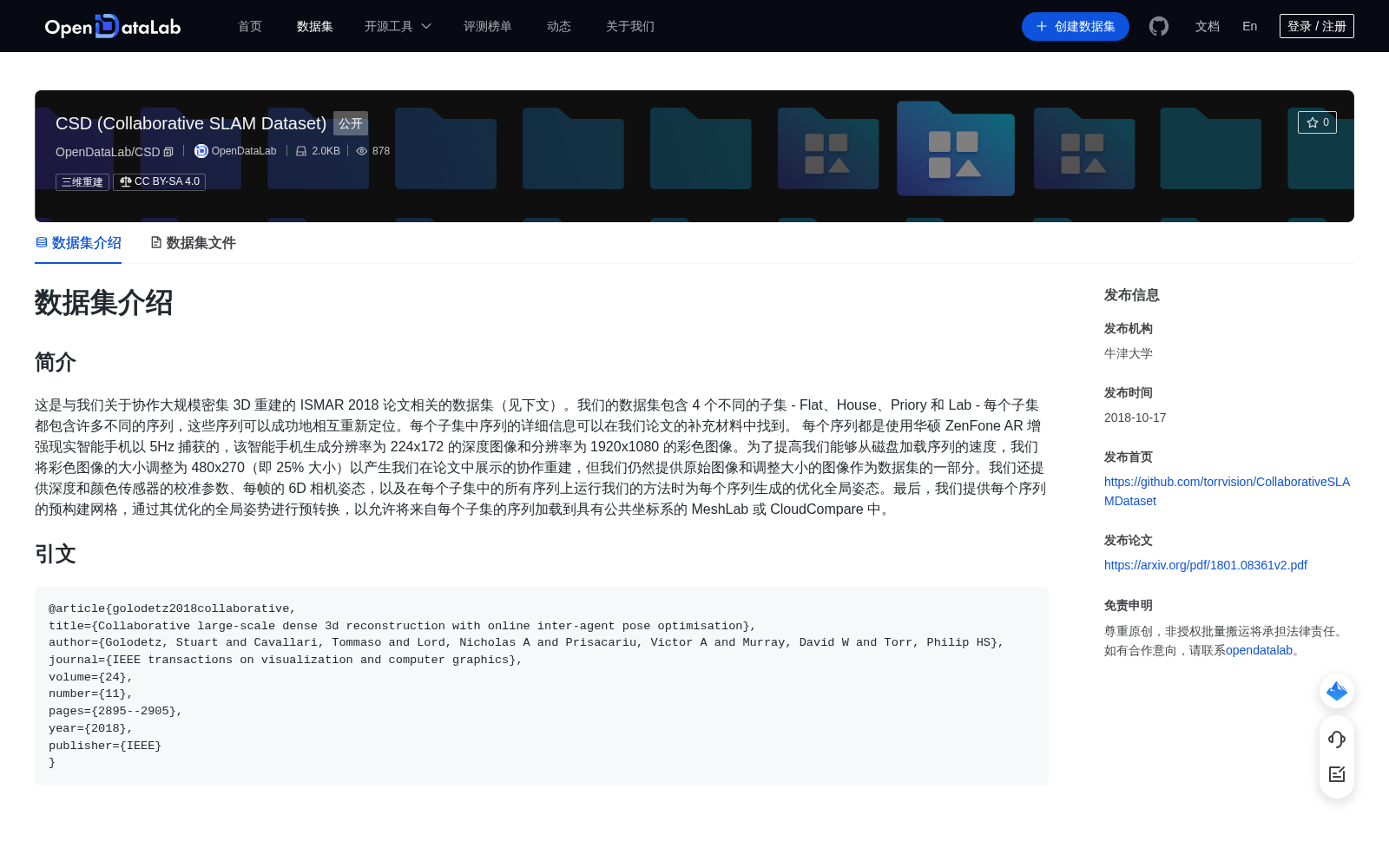Click the CC BY-SA 4.0 license tag

click(x=160, y=182)
